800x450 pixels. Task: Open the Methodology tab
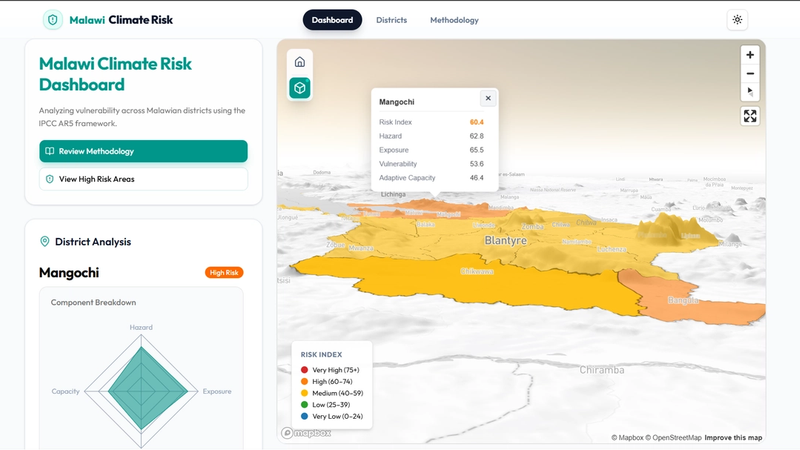[454, 20]
